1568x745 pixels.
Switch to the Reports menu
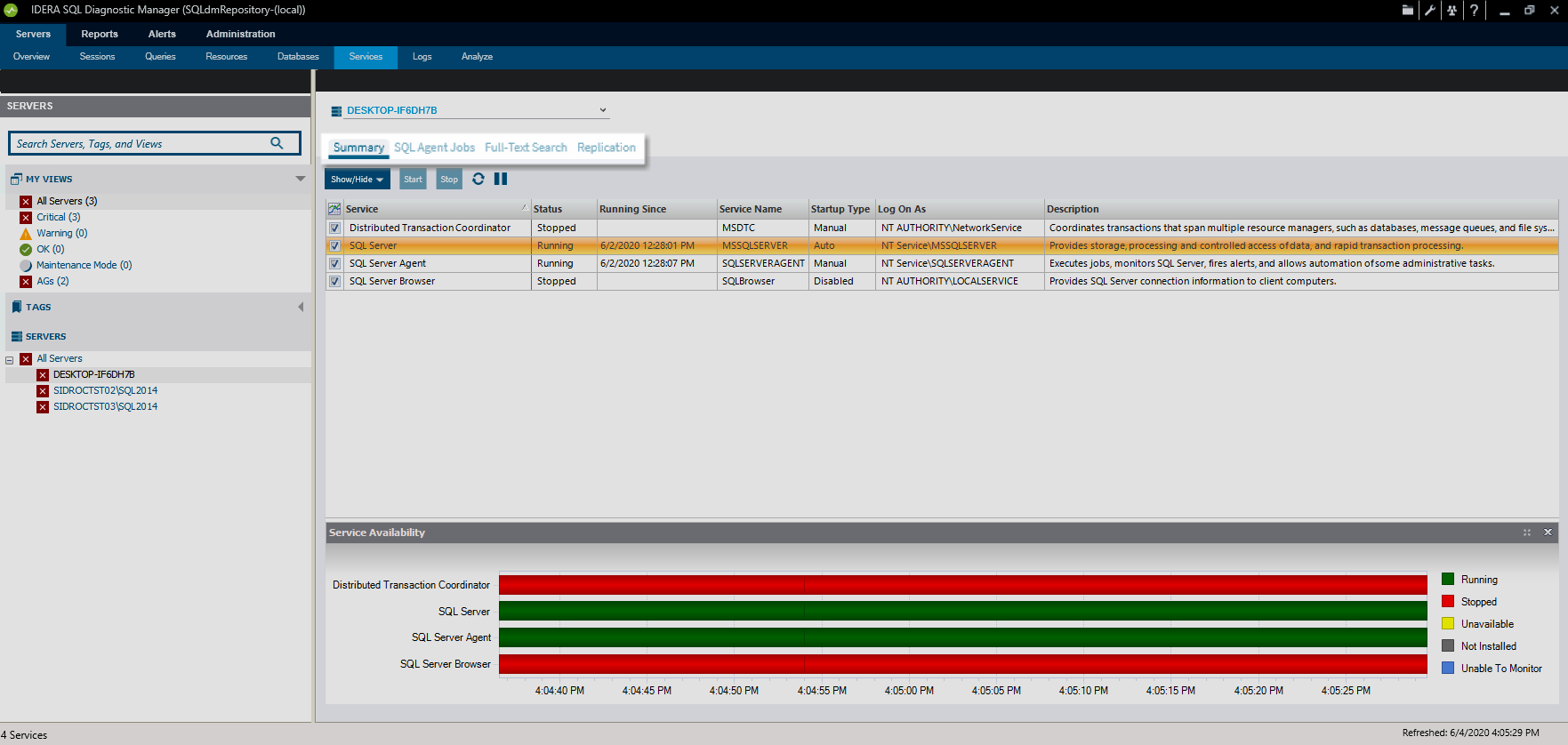[100, 34]
